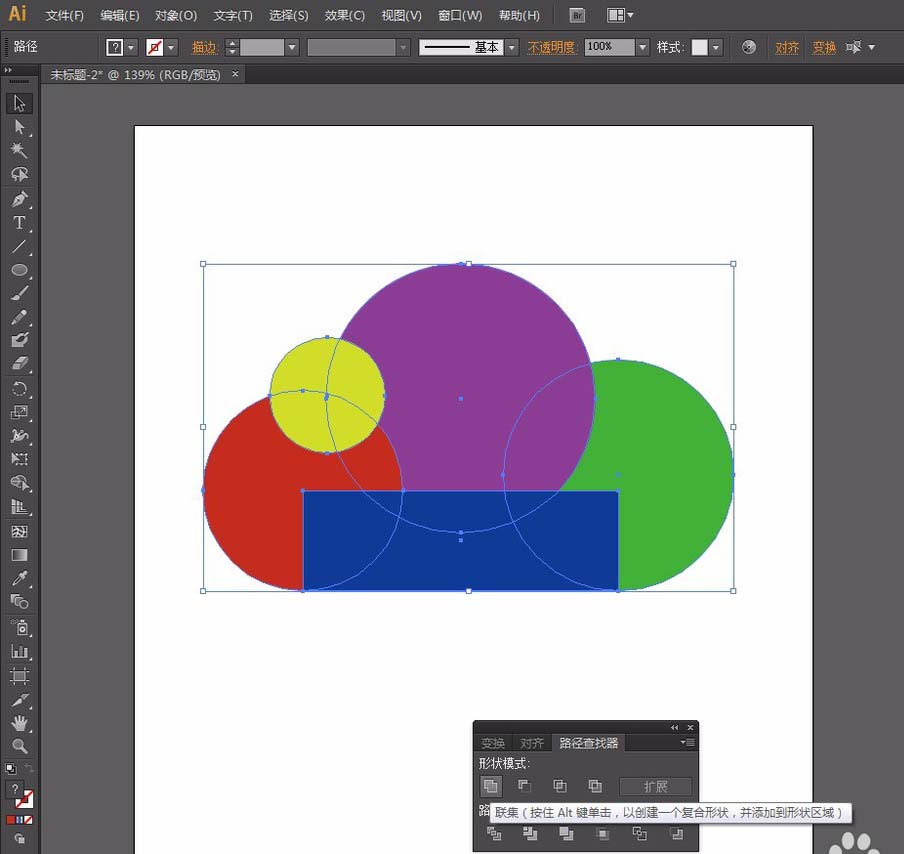Viewport: 904px width, 854px height.
Task: Select the Mesh tool
Action: click(x=20, y=531)
